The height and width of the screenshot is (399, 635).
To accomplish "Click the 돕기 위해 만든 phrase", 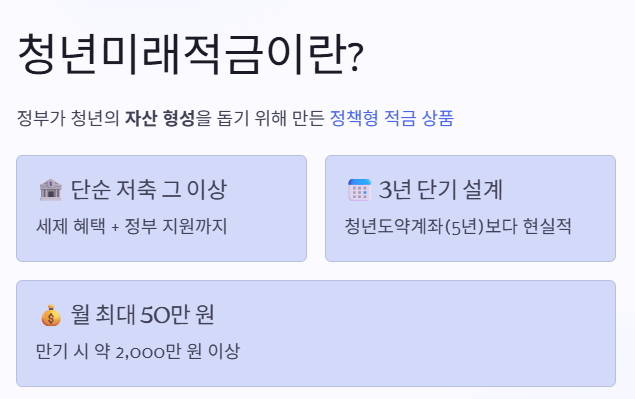I will pos(271,118).
